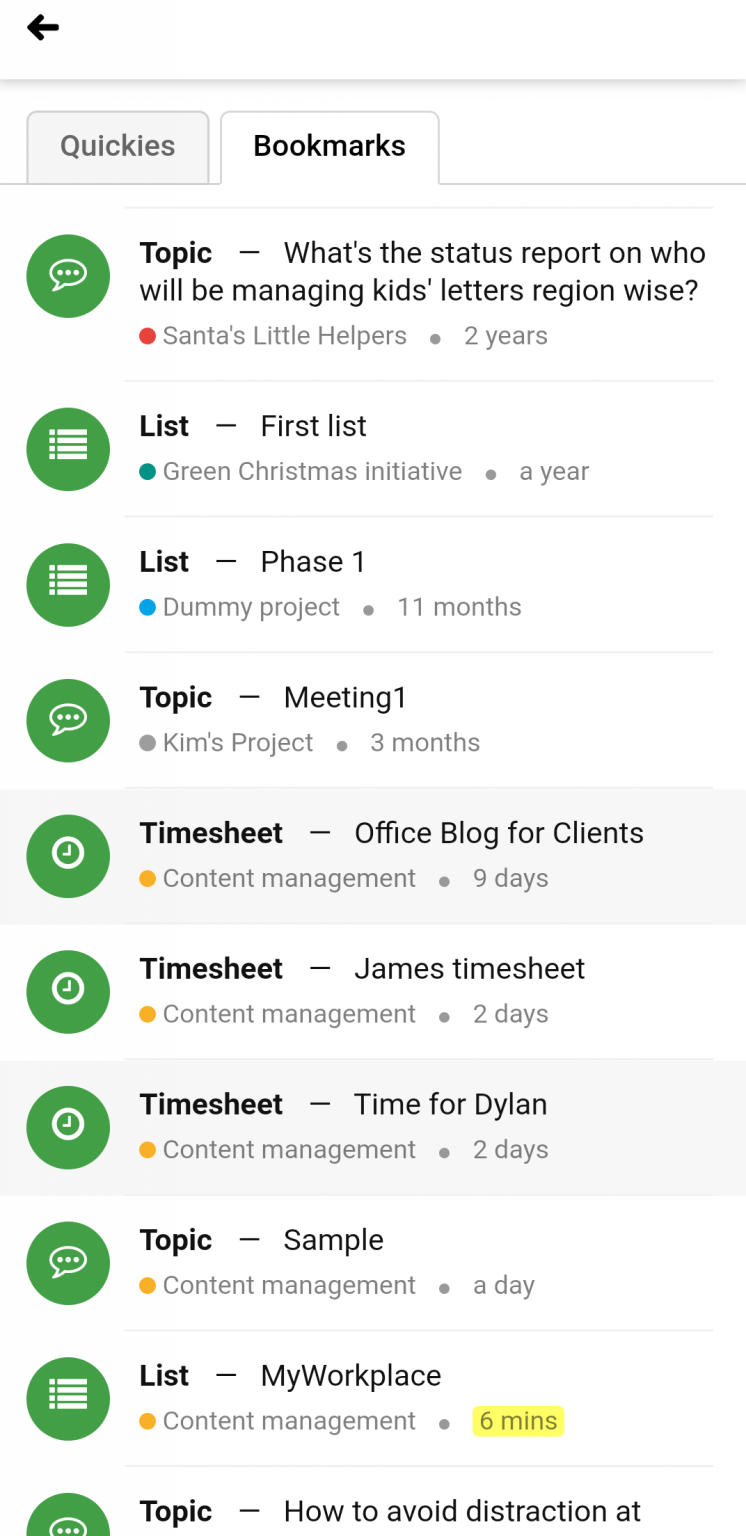This screenshot has height=1536, width=746.
Task: Tap the List icon beside Phase 1
Action: [67, 584]
